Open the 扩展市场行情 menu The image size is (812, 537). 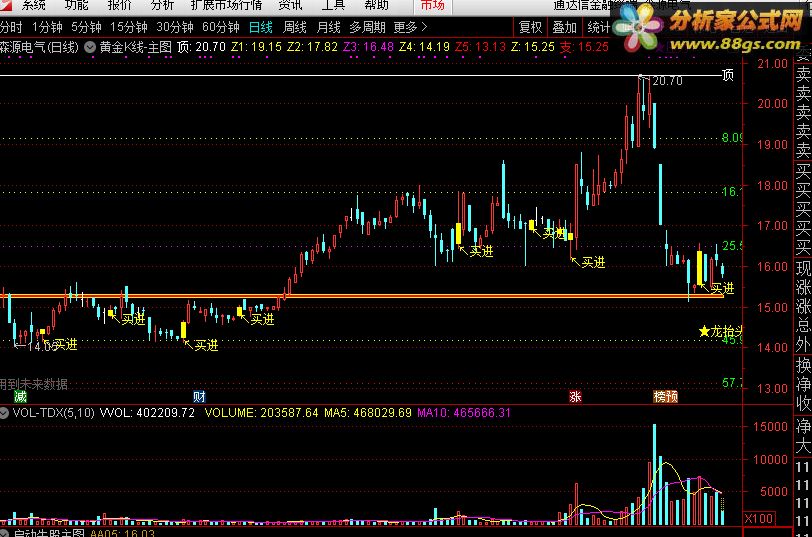[x=226, y=5]
